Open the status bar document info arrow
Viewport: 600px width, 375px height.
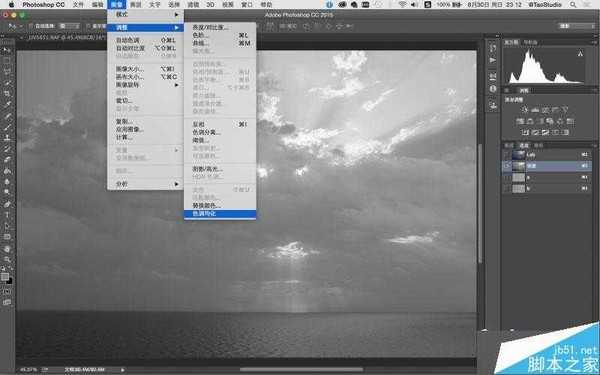pos(122,370)
